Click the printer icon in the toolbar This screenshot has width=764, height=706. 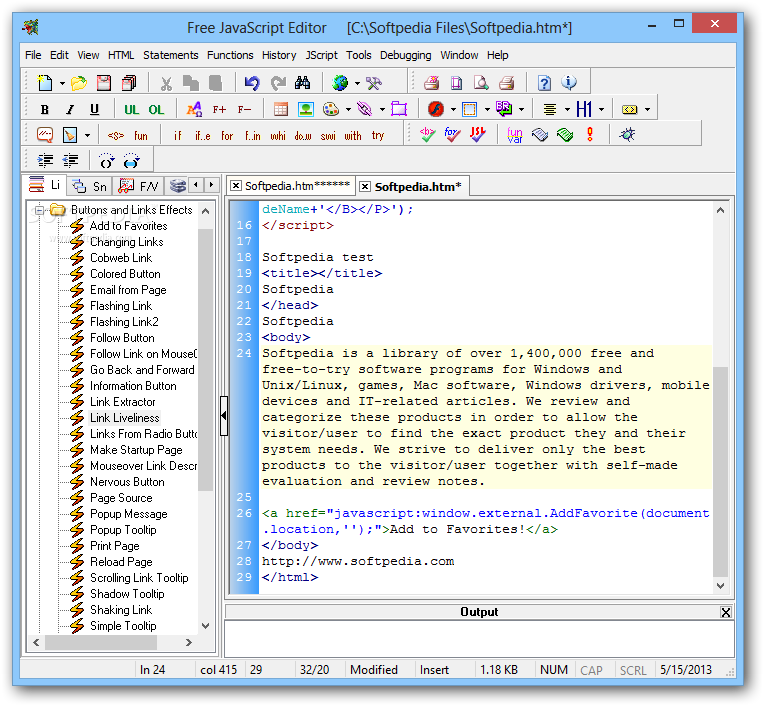(x=507, y=83)
